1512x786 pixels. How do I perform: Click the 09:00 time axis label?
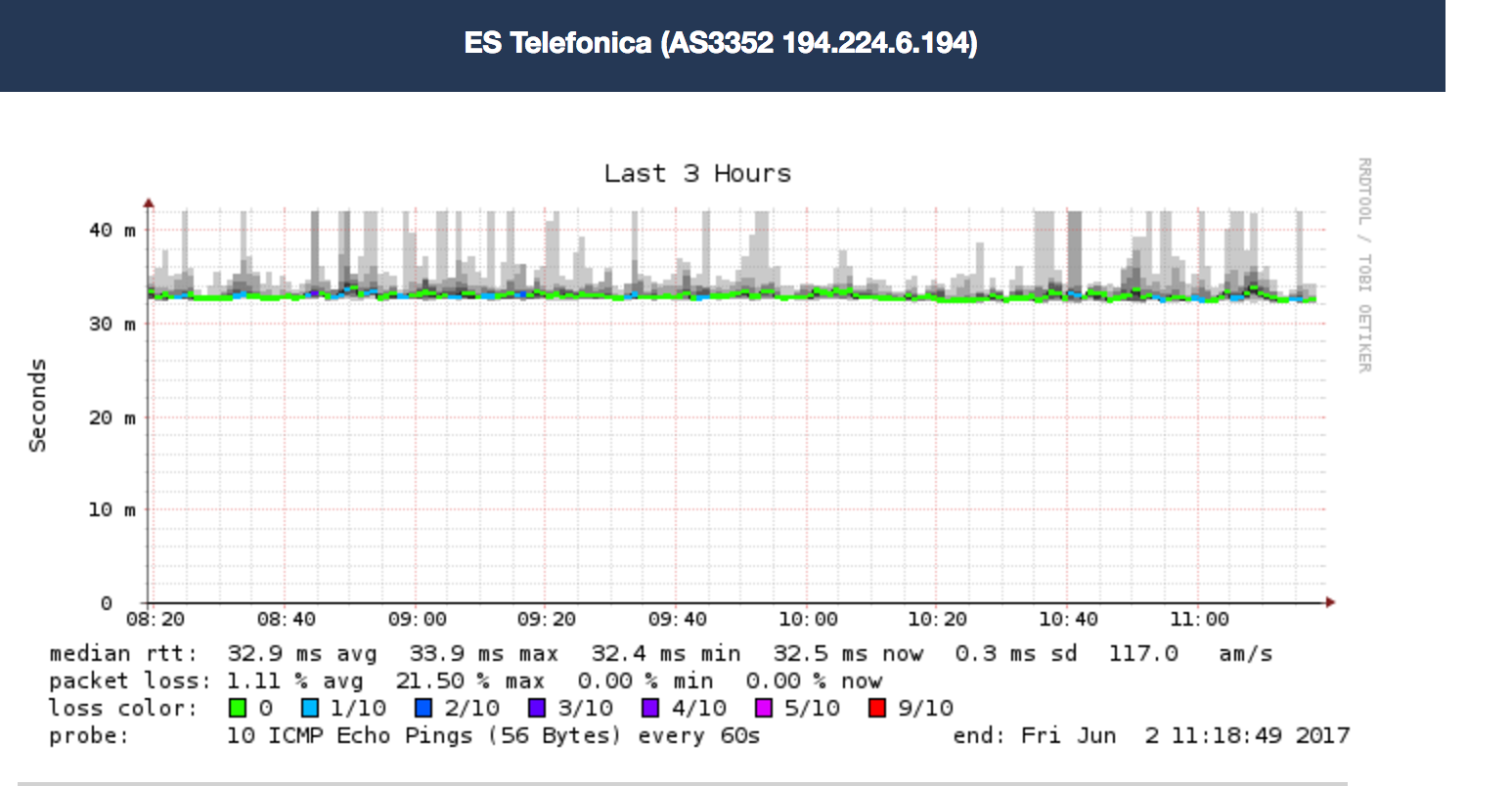click(x=417, y=620)
